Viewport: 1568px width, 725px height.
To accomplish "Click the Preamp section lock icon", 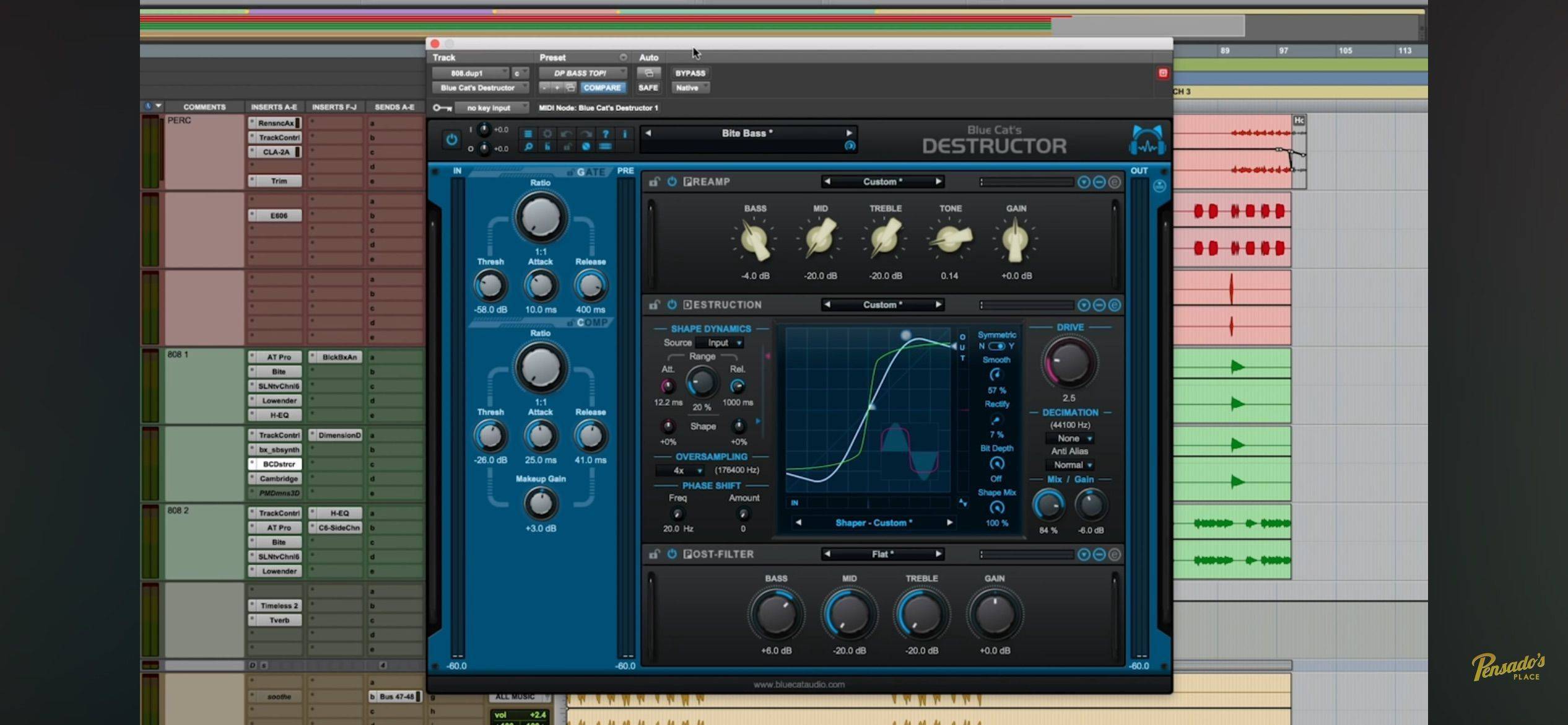I will click(x=654, y=182).
